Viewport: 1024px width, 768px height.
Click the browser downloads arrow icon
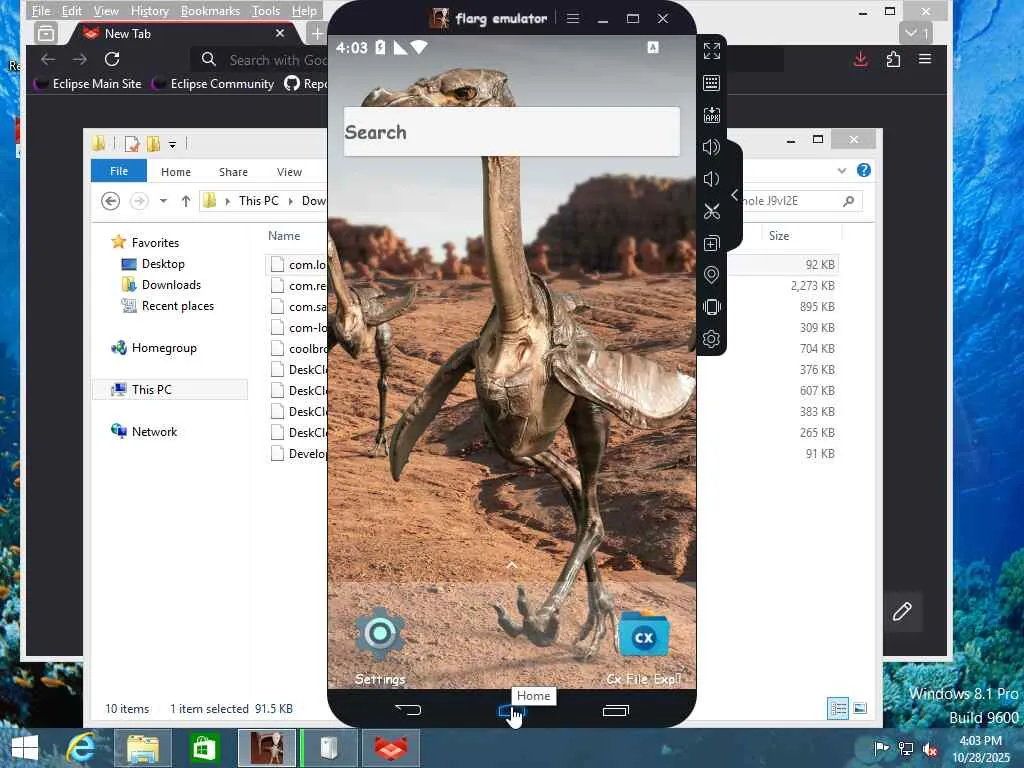pos(861,59)
